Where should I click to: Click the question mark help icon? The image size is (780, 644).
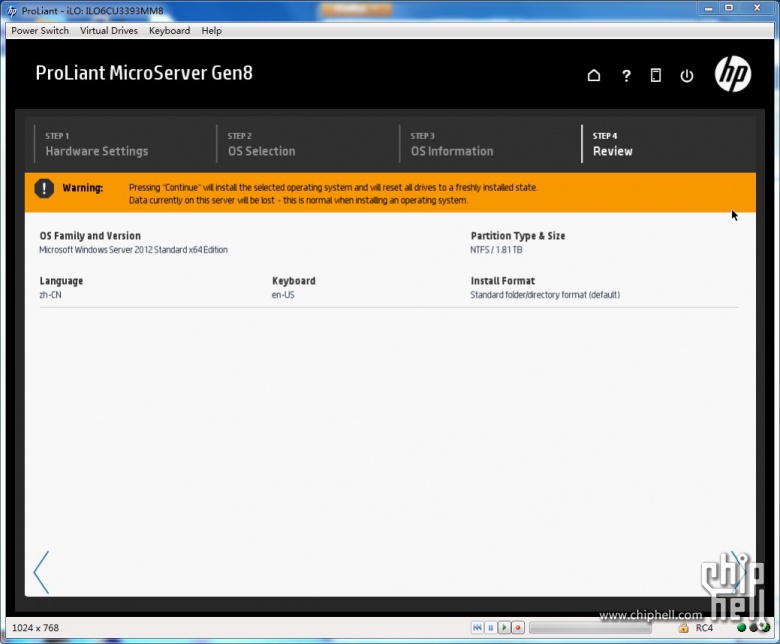pyautogui.click(x=626, y=76)
